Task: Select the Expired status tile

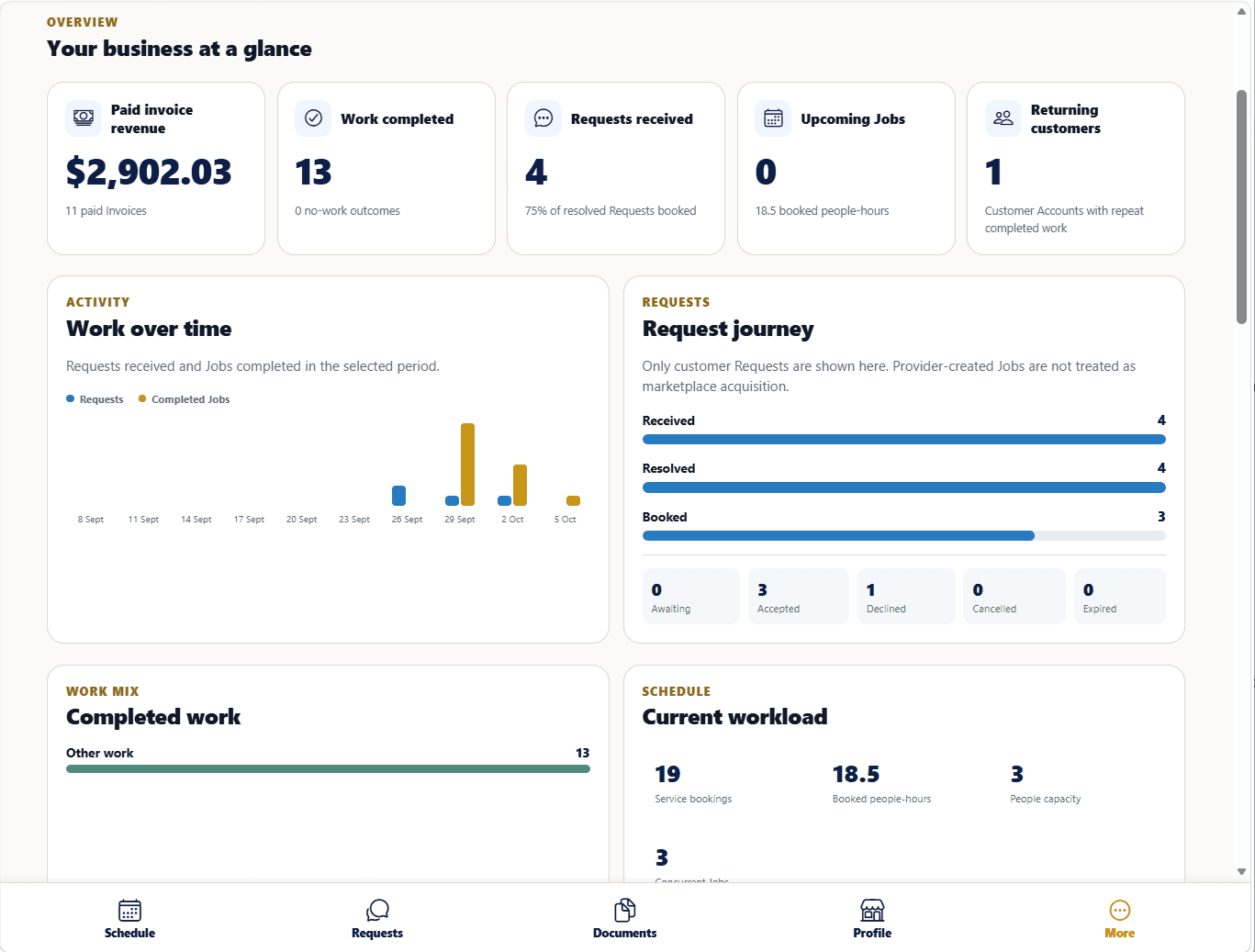Action: [x=1120, y=597]
